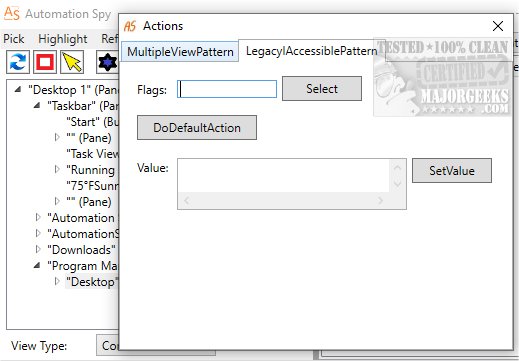Collapse the "Program Ma" tree node
The image size is (519, 361).
(x=37, y=266)
